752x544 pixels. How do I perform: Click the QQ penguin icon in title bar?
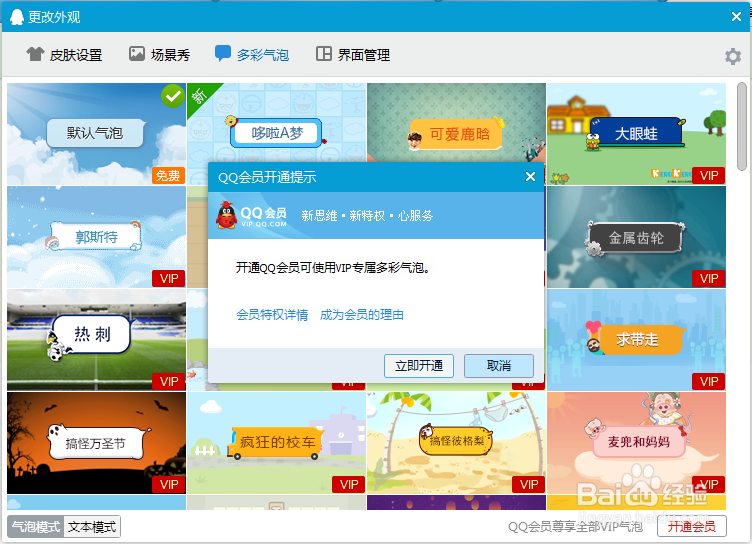[x=17, y=17]
